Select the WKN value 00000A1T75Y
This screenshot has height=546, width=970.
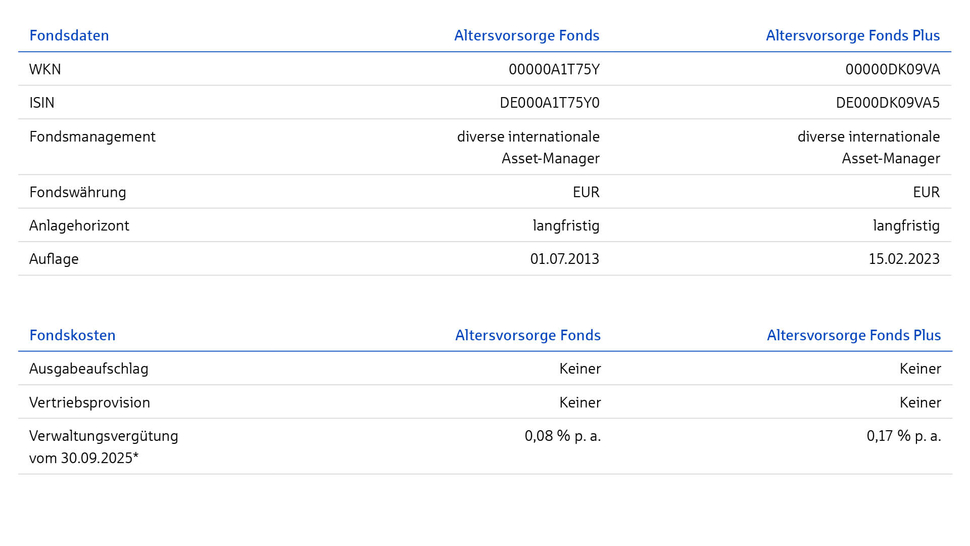click(554, 69)
